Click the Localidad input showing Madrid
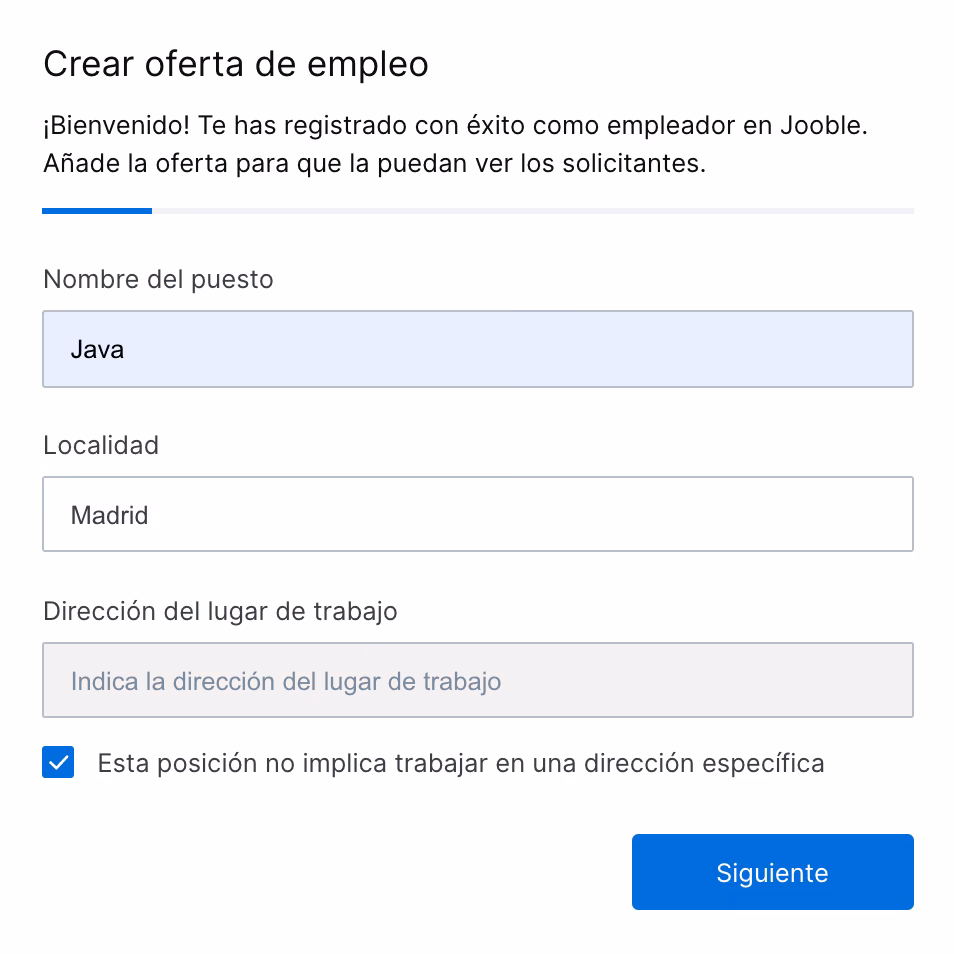The height and width of the screenshot is (954, 954). 477,514
